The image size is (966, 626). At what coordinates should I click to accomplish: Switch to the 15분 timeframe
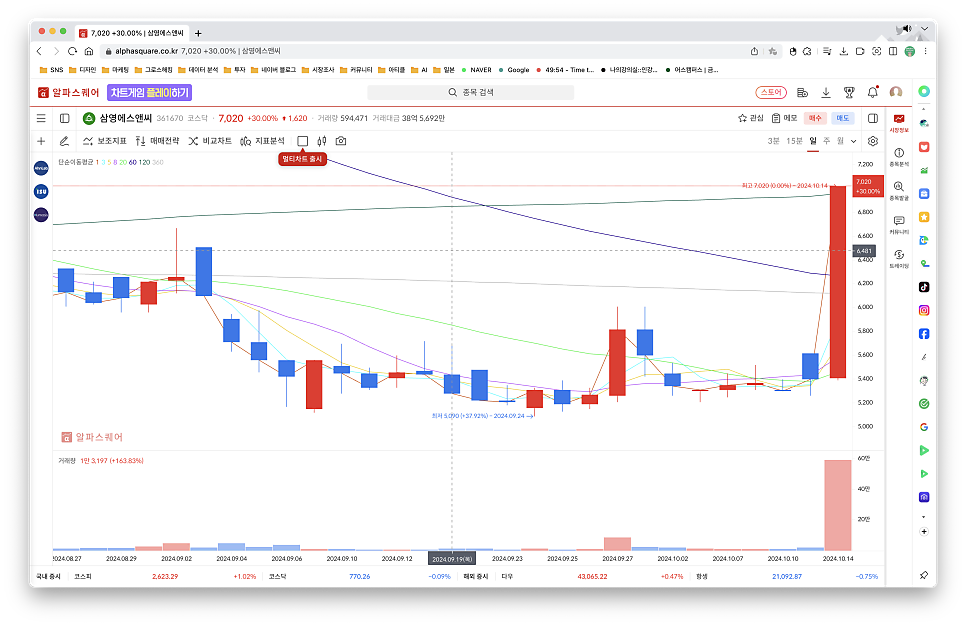794,141
